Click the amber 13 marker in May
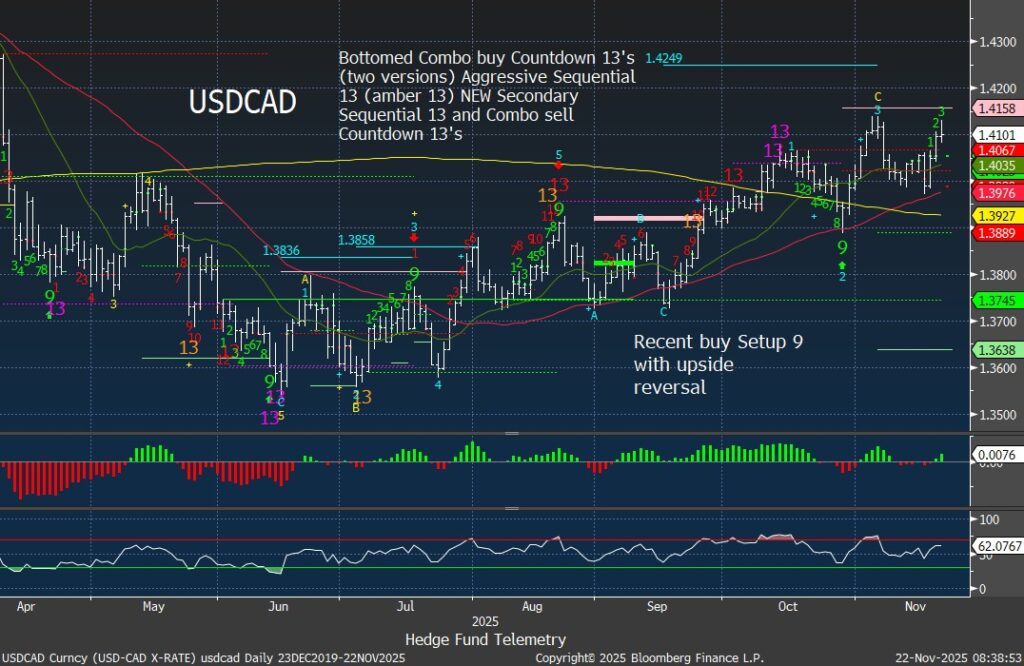 (188, 348)
